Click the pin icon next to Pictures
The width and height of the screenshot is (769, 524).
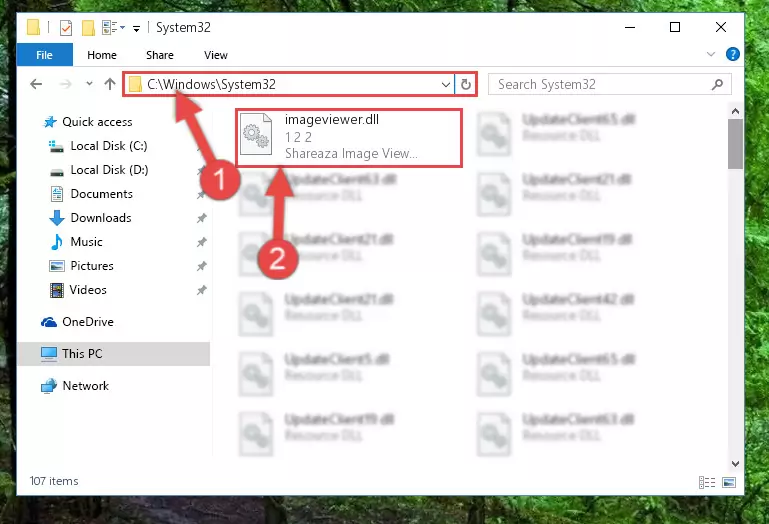point(202,266)
